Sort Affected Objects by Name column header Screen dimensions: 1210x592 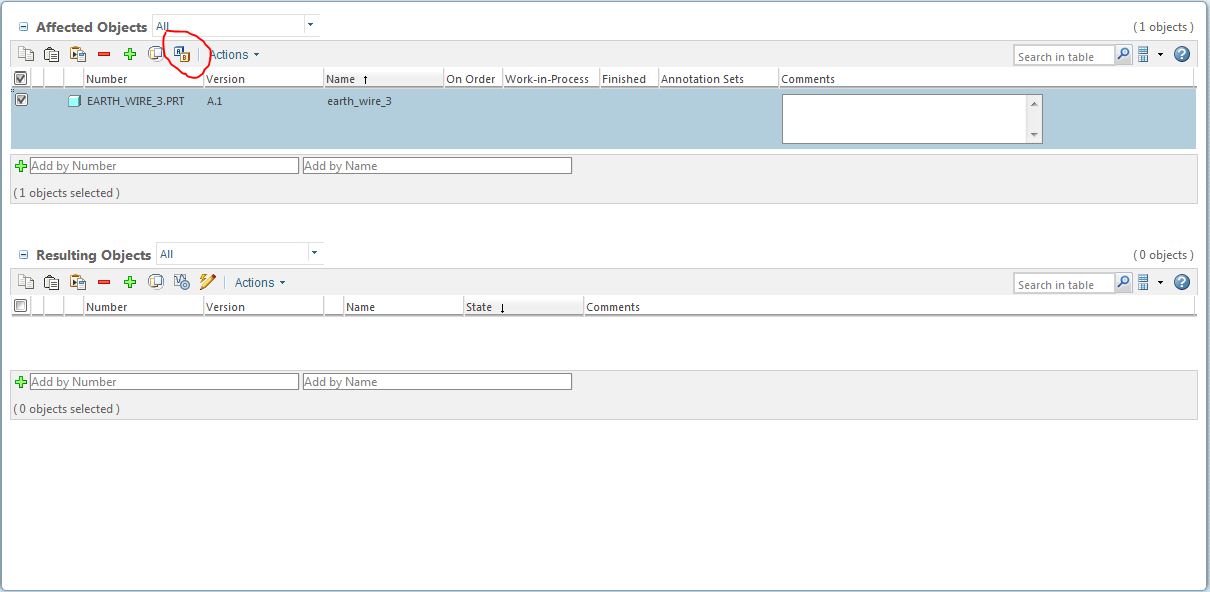[341, 79]
